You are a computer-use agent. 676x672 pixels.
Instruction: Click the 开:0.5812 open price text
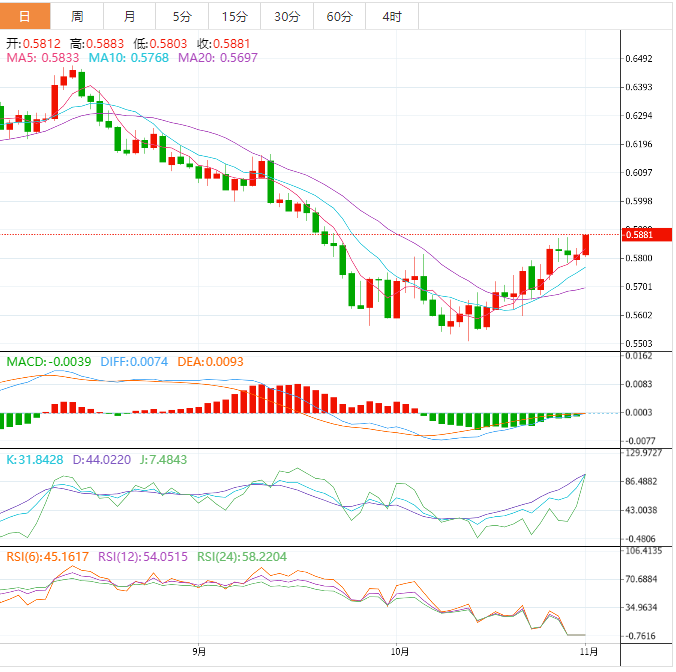tap(33, 44)
